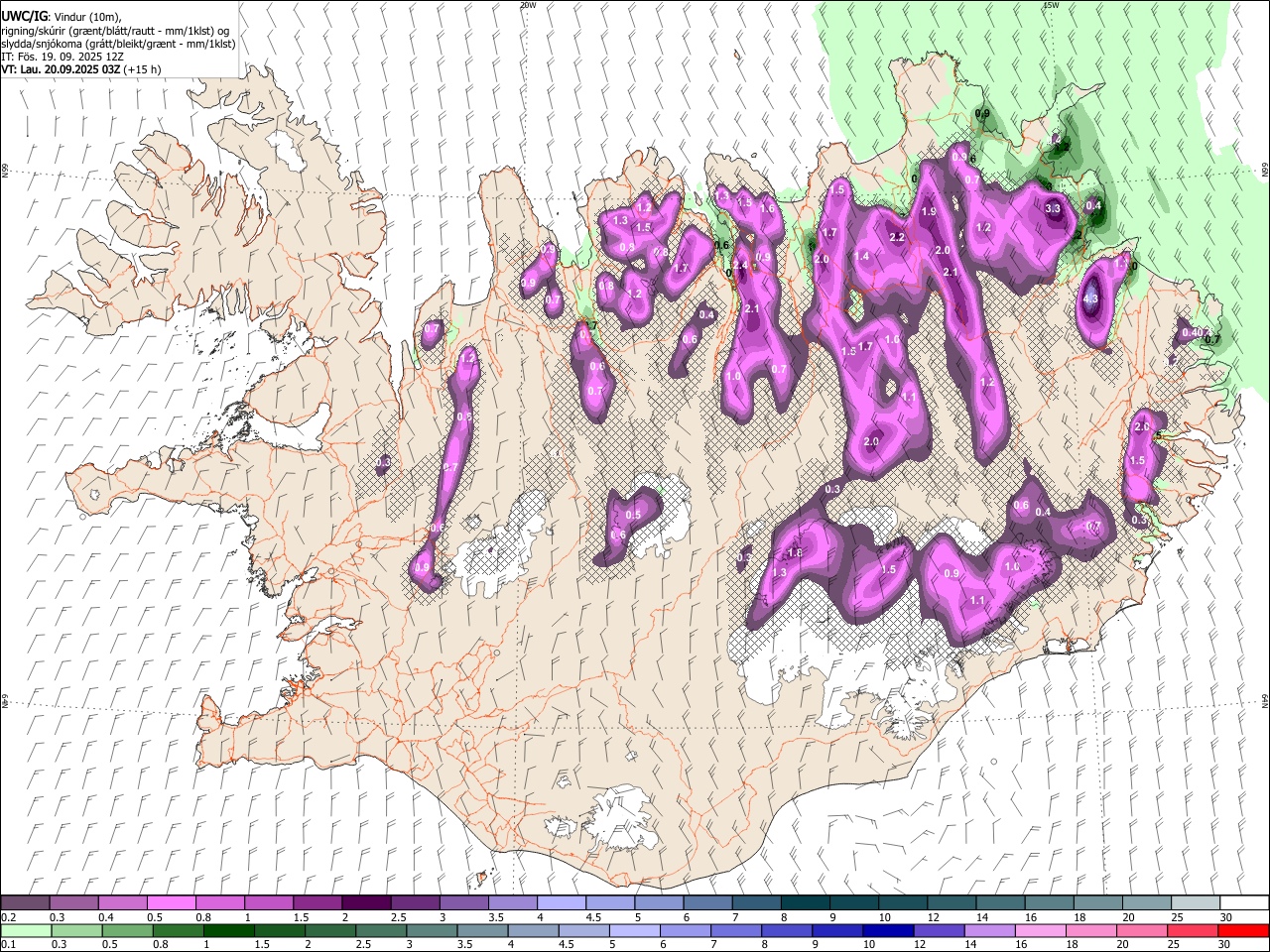The image size is (1270, 952).
Task: Click the '0.2' label on the snow legend
Action: pos(9,917)
